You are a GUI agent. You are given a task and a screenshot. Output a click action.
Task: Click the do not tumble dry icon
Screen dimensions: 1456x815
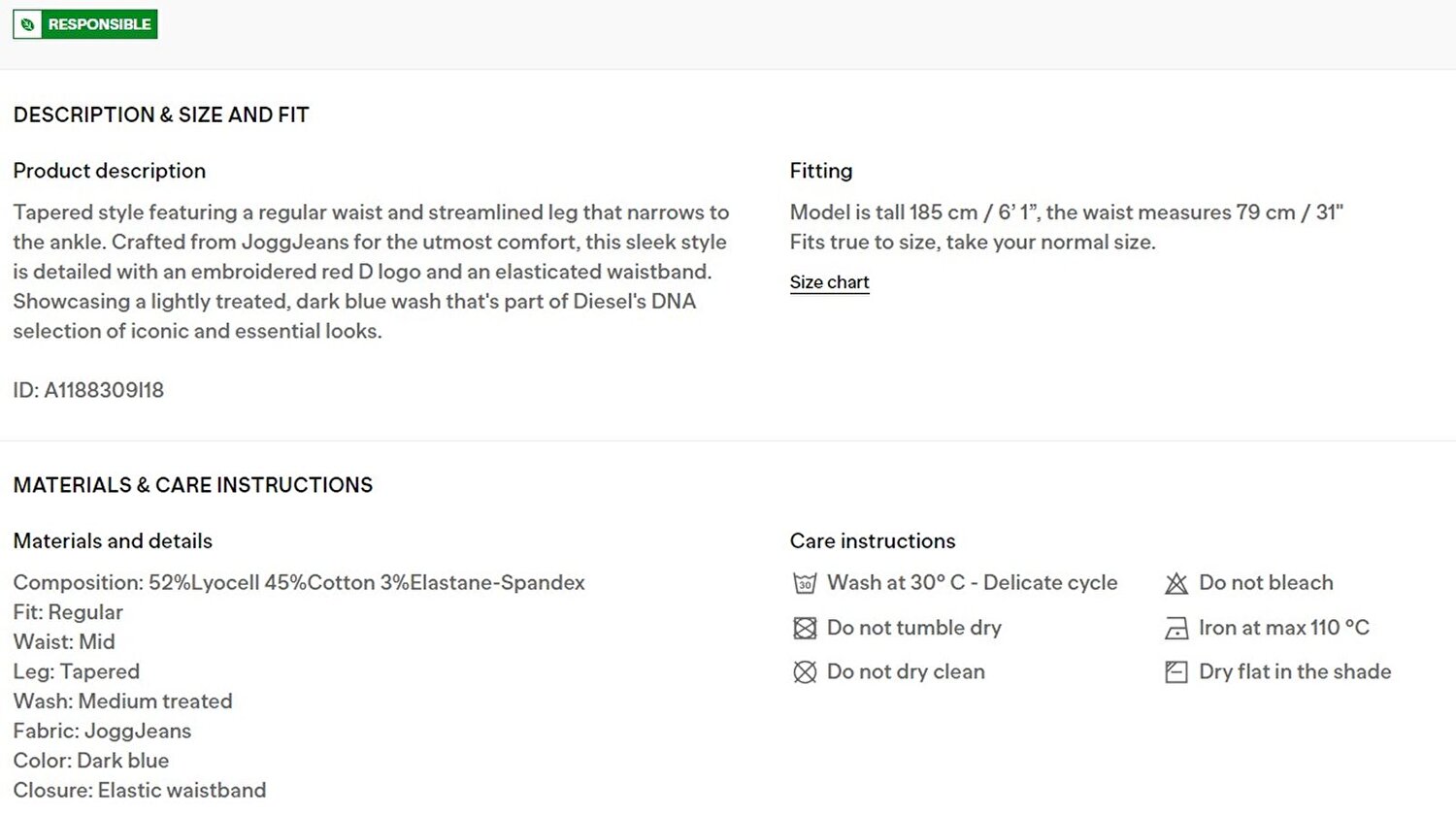(x=805, y=628)
